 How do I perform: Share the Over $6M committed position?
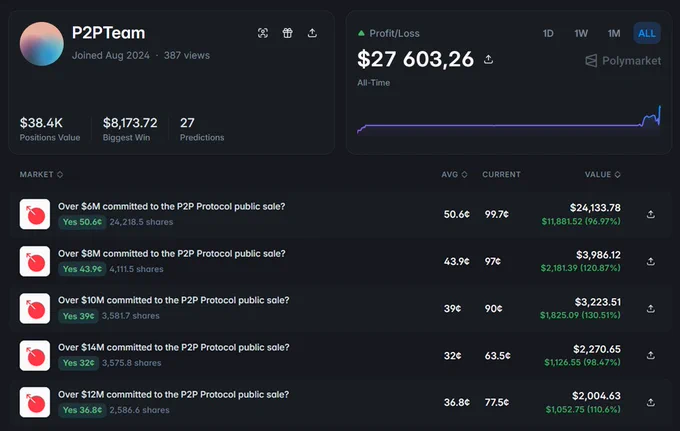tap(651, 214)
